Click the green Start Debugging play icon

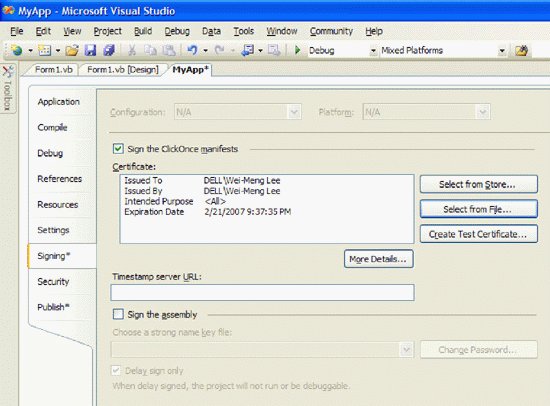click(297, 50)
